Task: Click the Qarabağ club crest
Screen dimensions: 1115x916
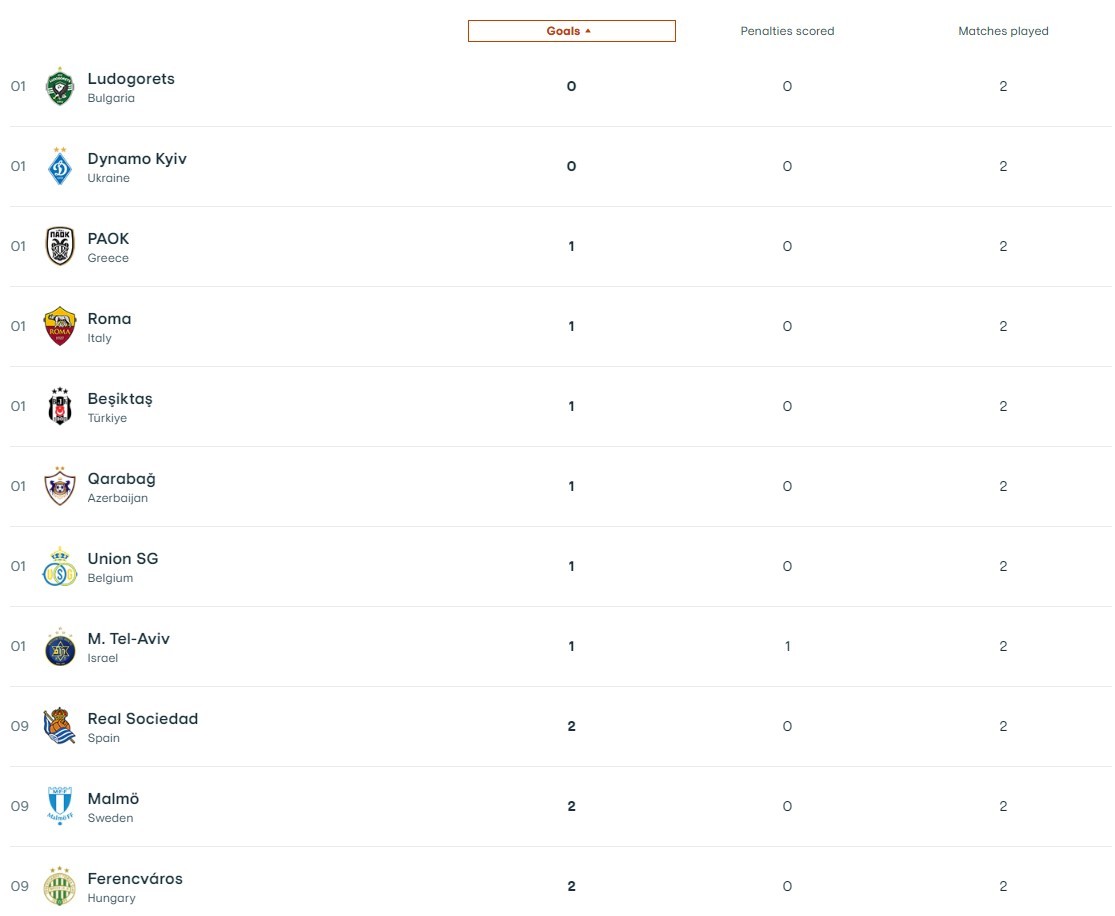Action: (60, 487)
